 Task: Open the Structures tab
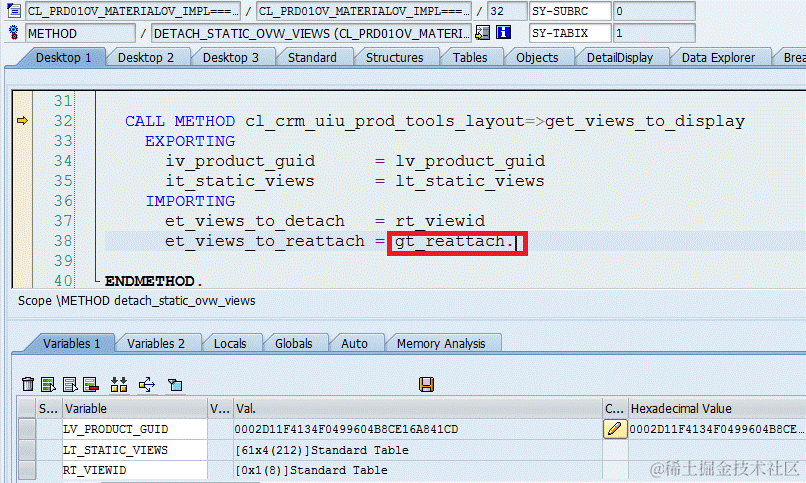point(394,58)
